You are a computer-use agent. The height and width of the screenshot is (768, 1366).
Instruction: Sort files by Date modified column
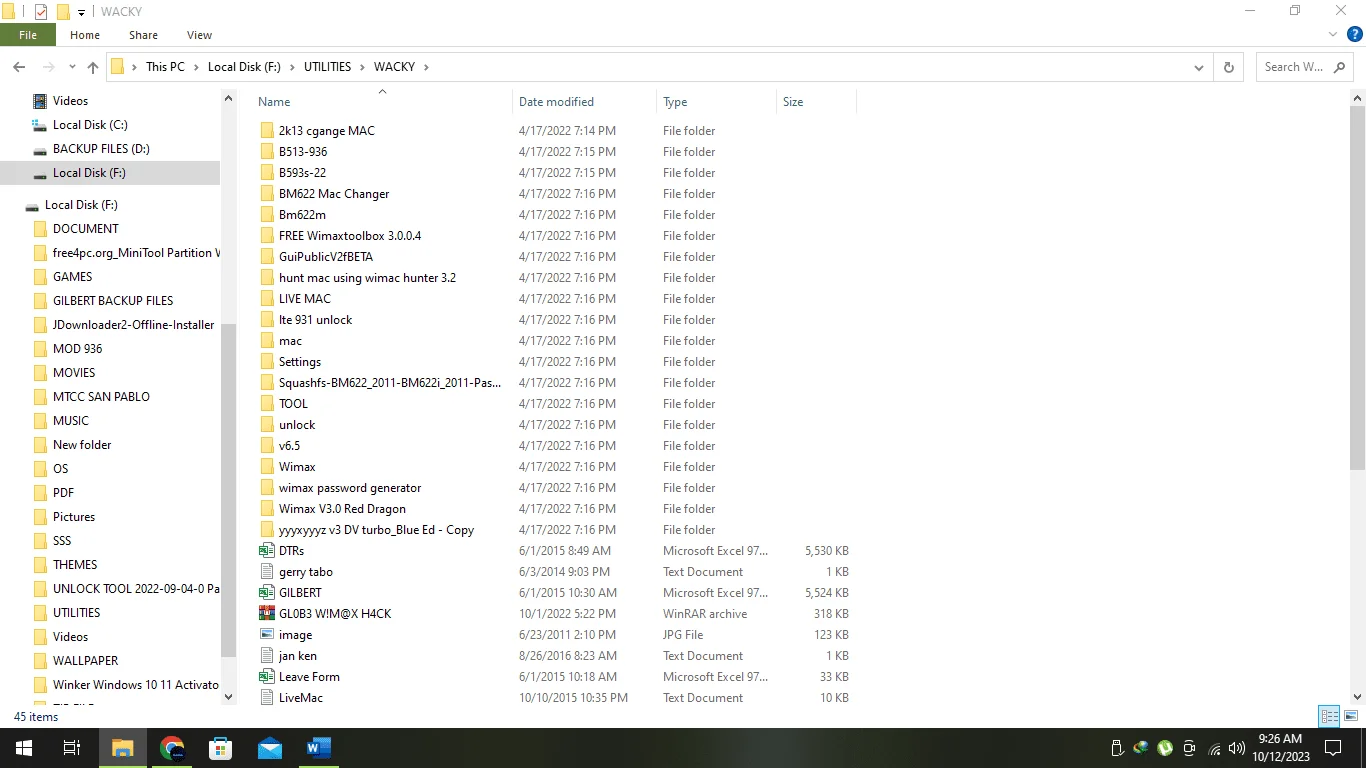556,102
